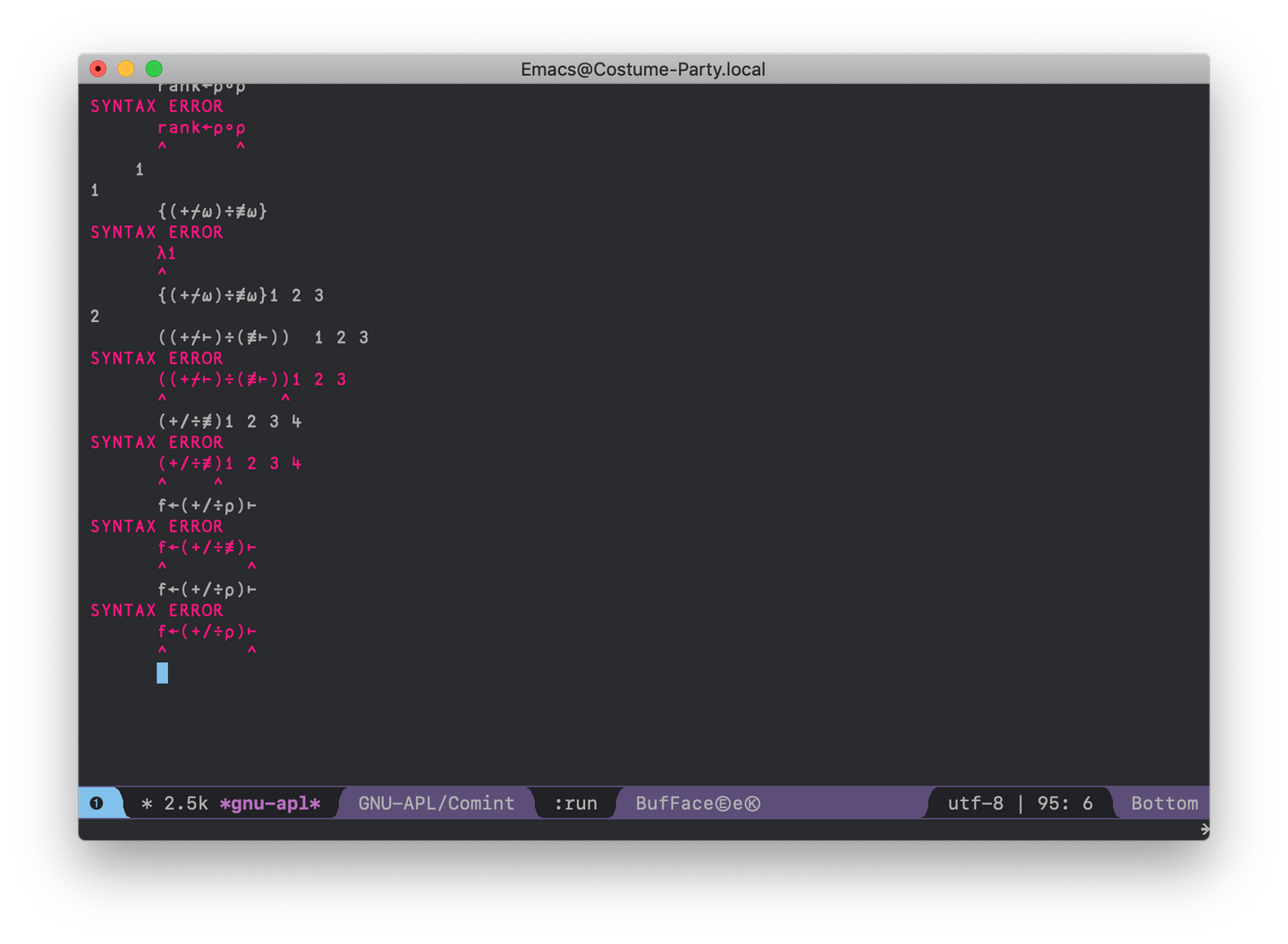Place cursor at the blue prompt block
The image size is (1288, 944).
pos(162,673)
